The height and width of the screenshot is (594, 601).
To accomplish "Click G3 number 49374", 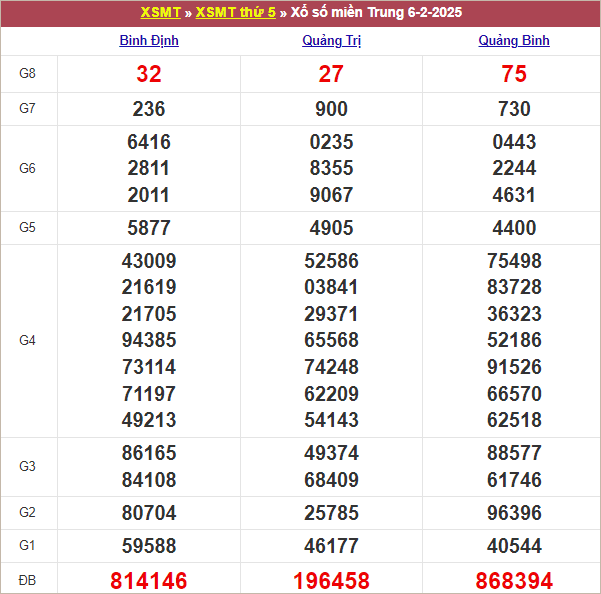I will pos(331,453).
